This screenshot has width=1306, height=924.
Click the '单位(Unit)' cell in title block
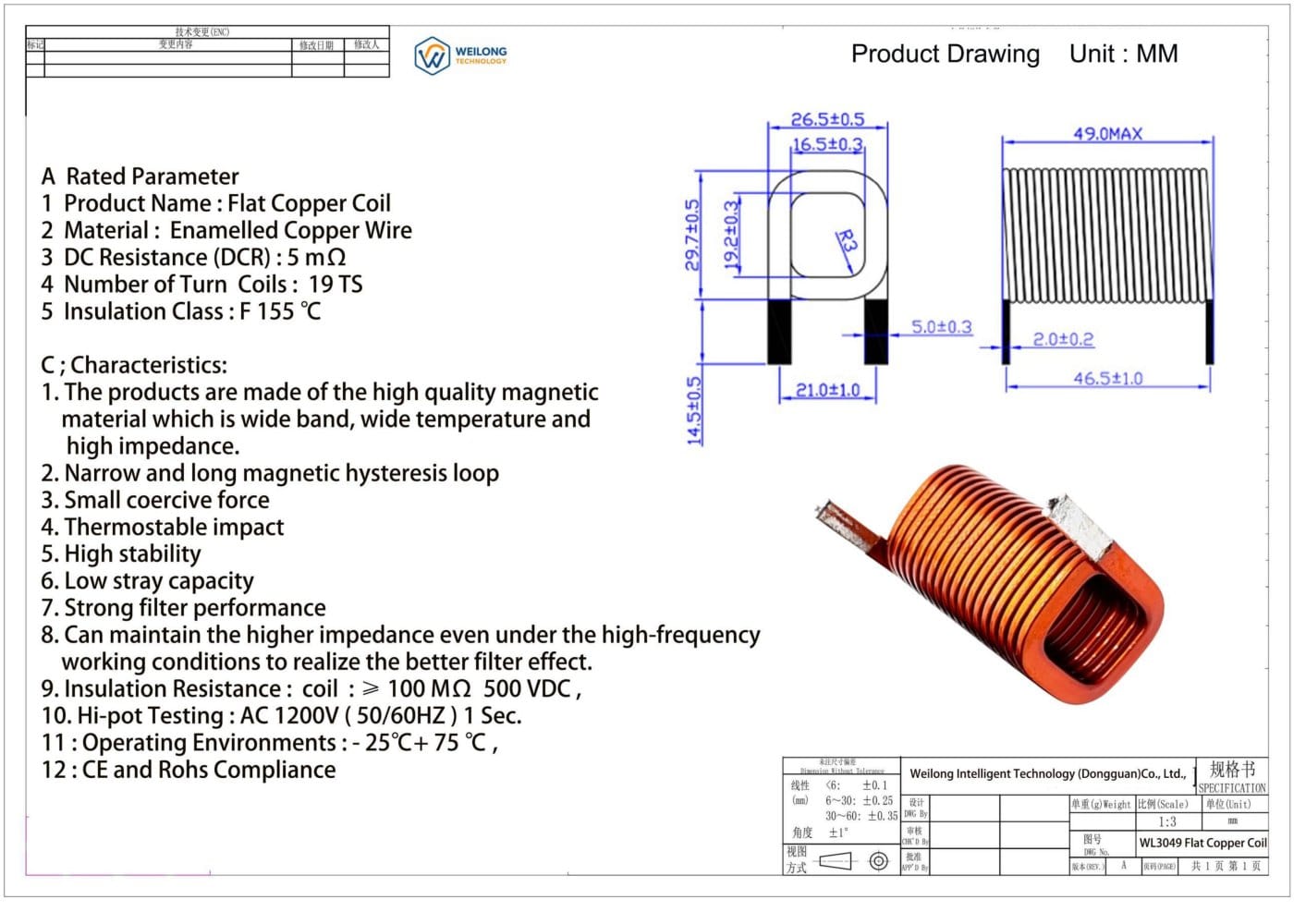pos(1228,804)
